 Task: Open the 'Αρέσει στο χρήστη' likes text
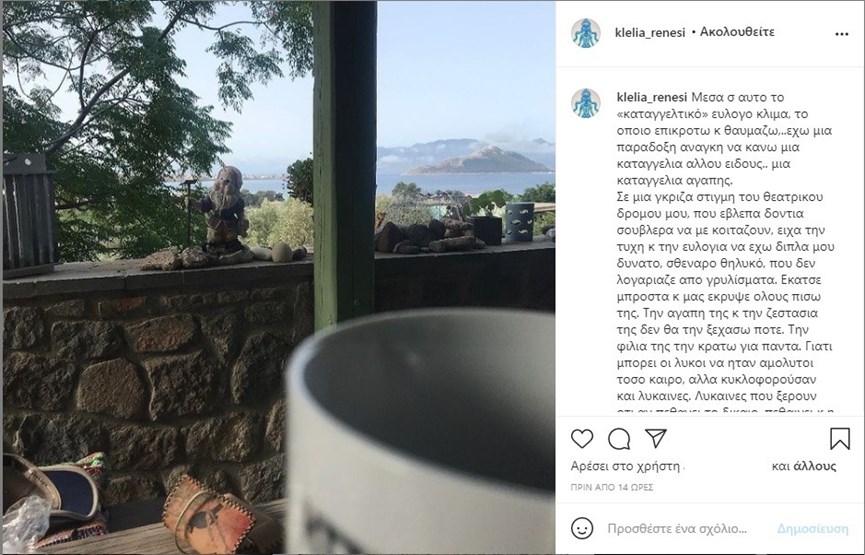coord(625,466)
